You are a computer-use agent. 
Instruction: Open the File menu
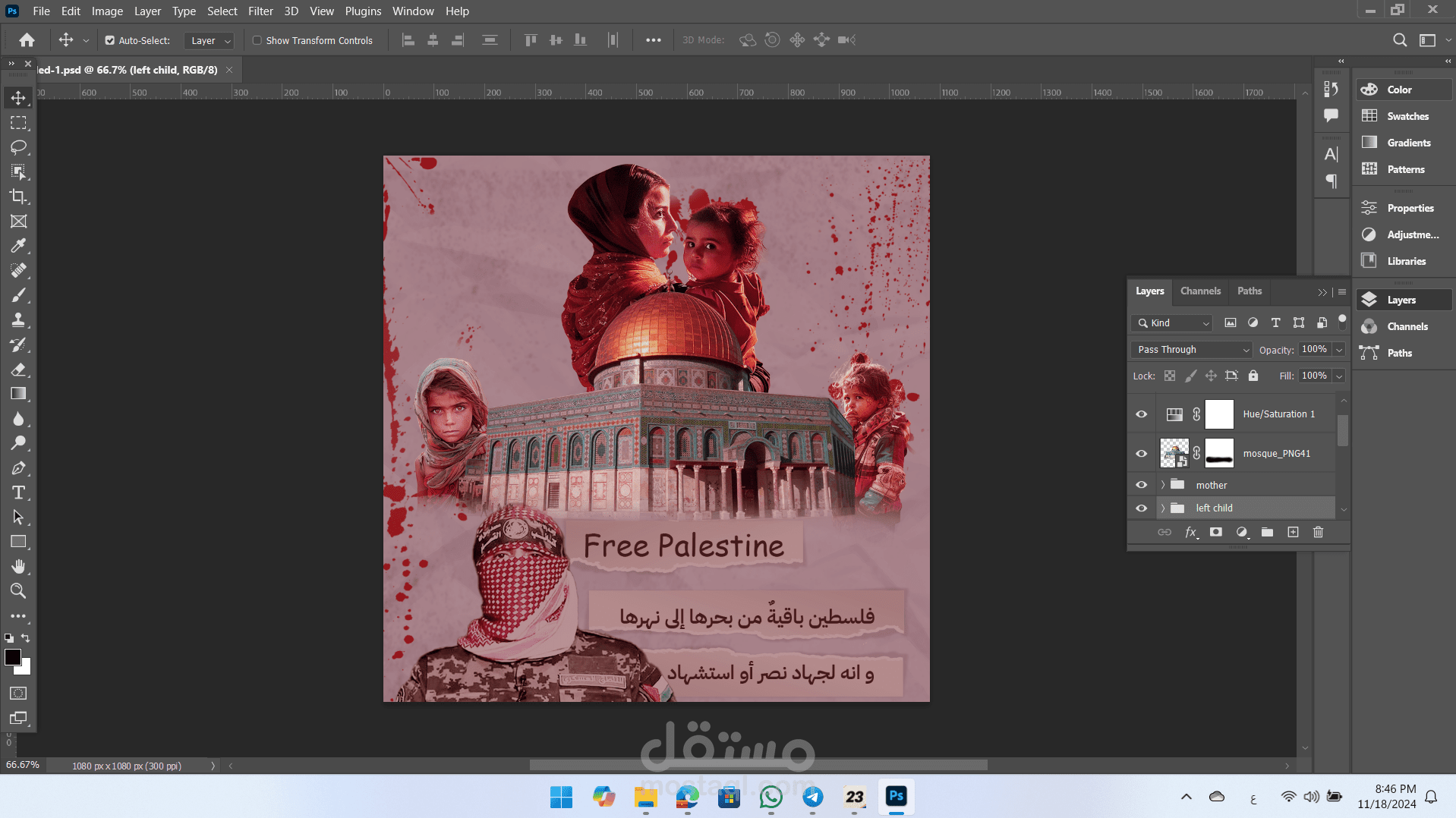[x=42, y=11]
